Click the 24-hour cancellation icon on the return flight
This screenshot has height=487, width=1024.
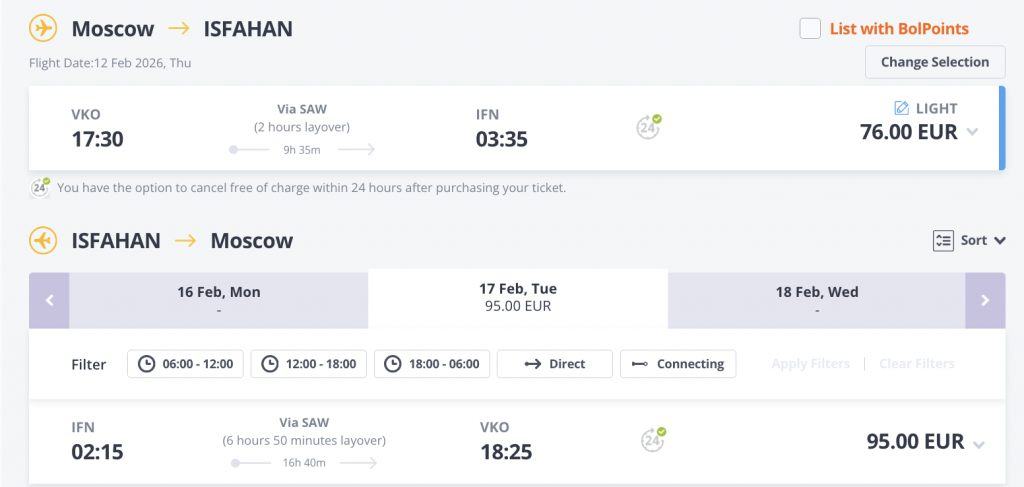coord(653,438)
